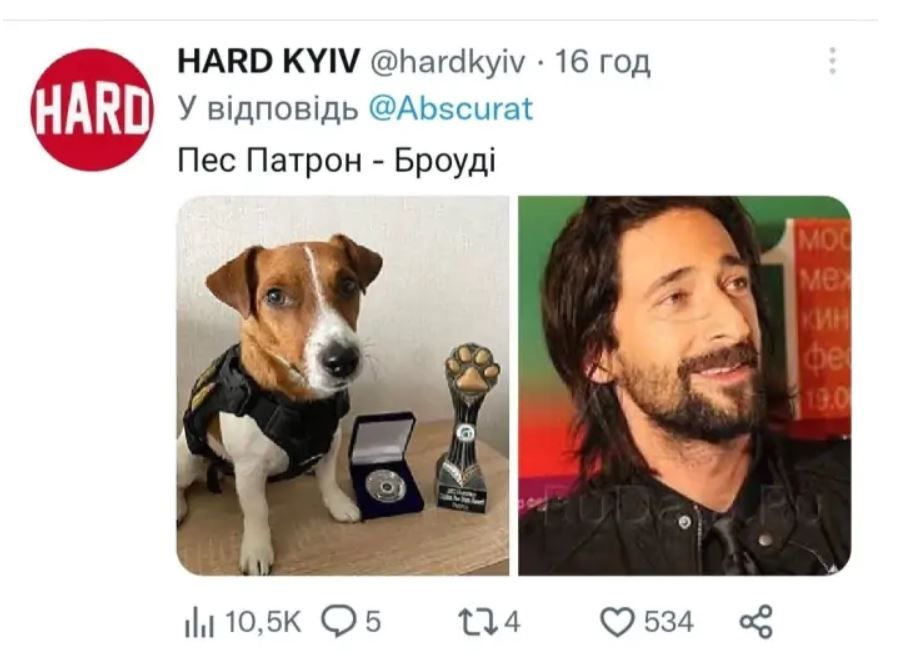This screenshot has width=923, height=667.
Task: Open the 16 год timestamp
Action: click(x=603, y=61)
